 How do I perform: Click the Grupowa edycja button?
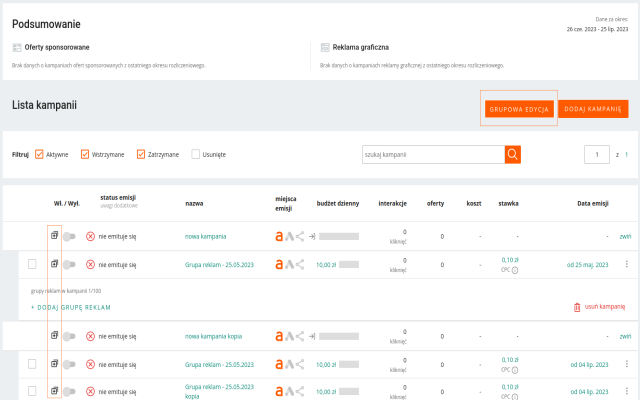519,109
